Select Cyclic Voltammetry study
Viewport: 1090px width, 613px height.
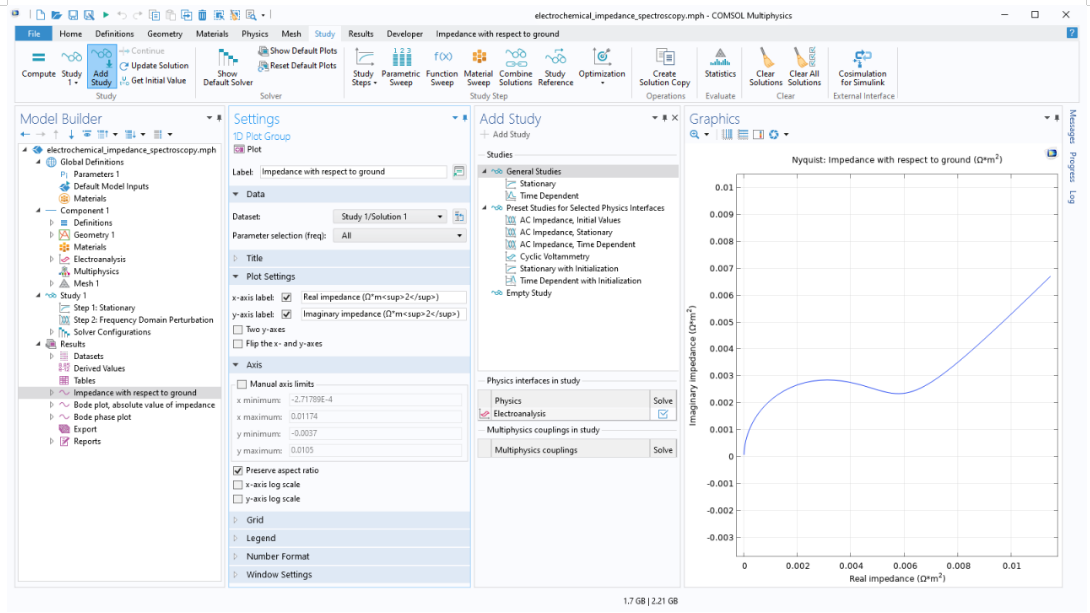click(554, 256)
